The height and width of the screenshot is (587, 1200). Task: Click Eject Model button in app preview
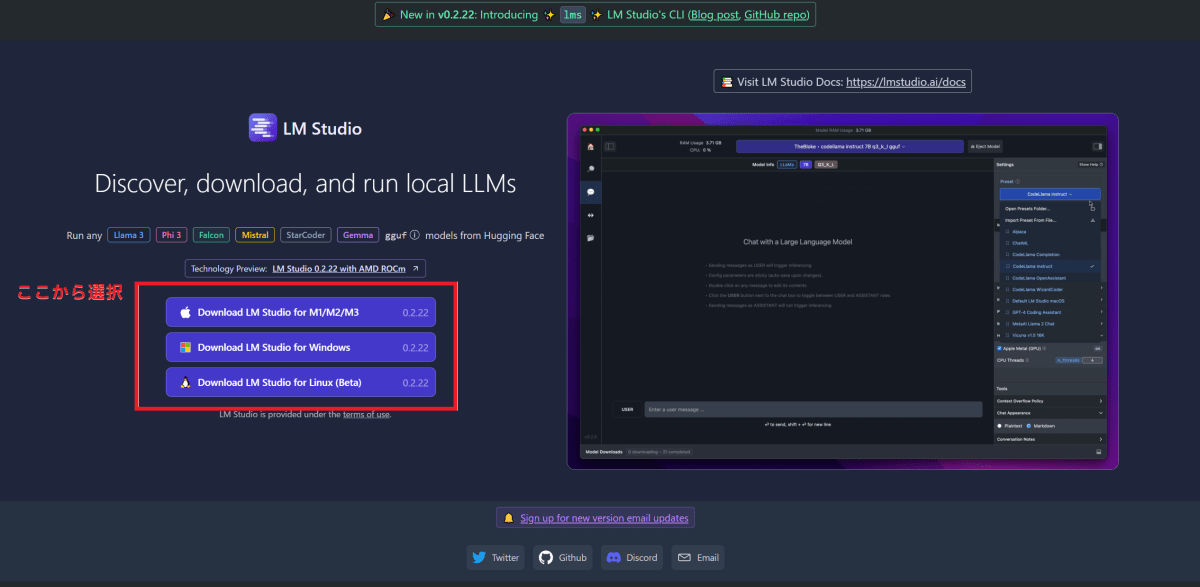pyautogui.click(x=985, y=146)
